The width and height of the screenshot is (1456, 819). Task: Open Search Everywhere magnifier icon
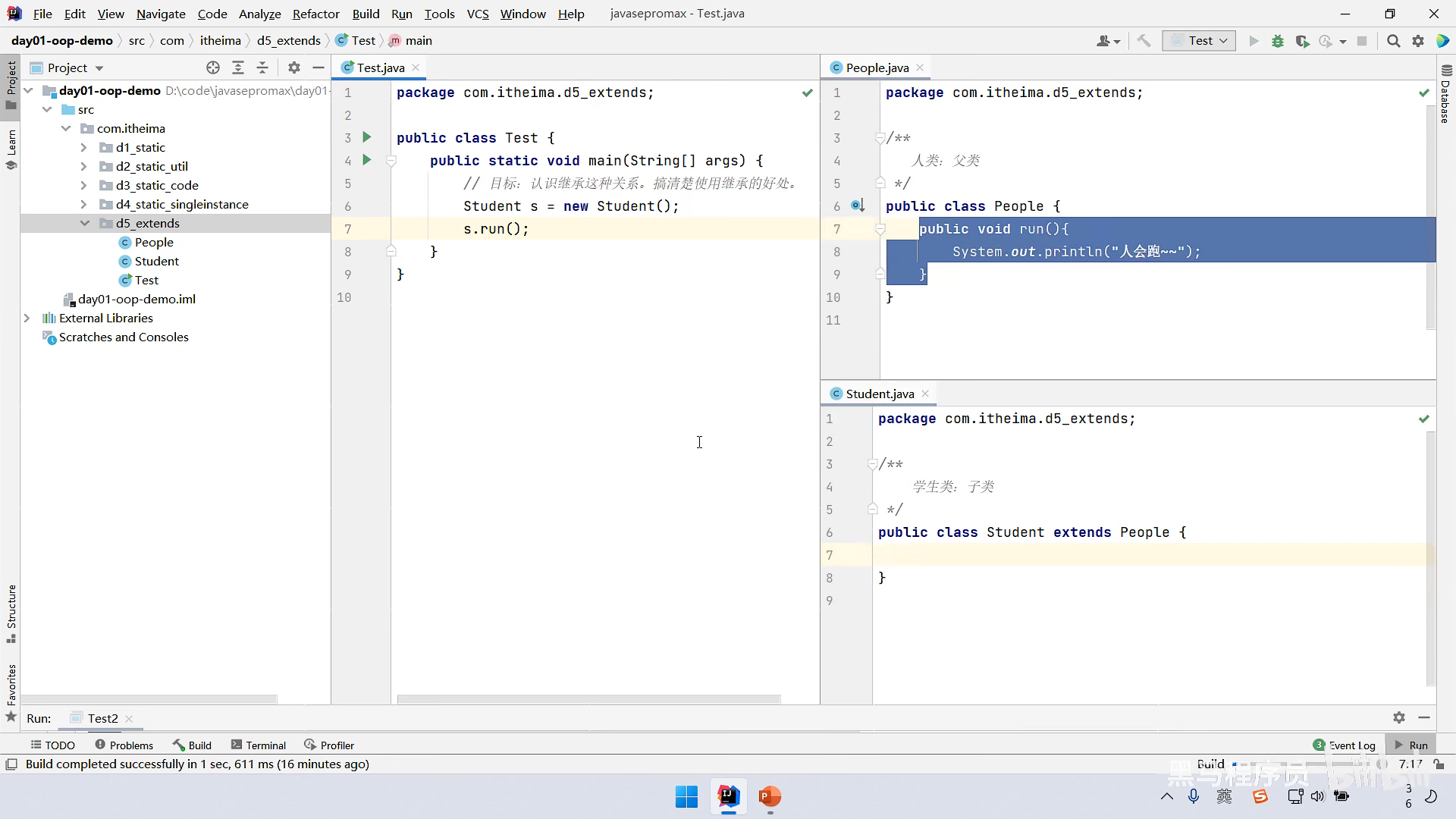click(1393, 41)
